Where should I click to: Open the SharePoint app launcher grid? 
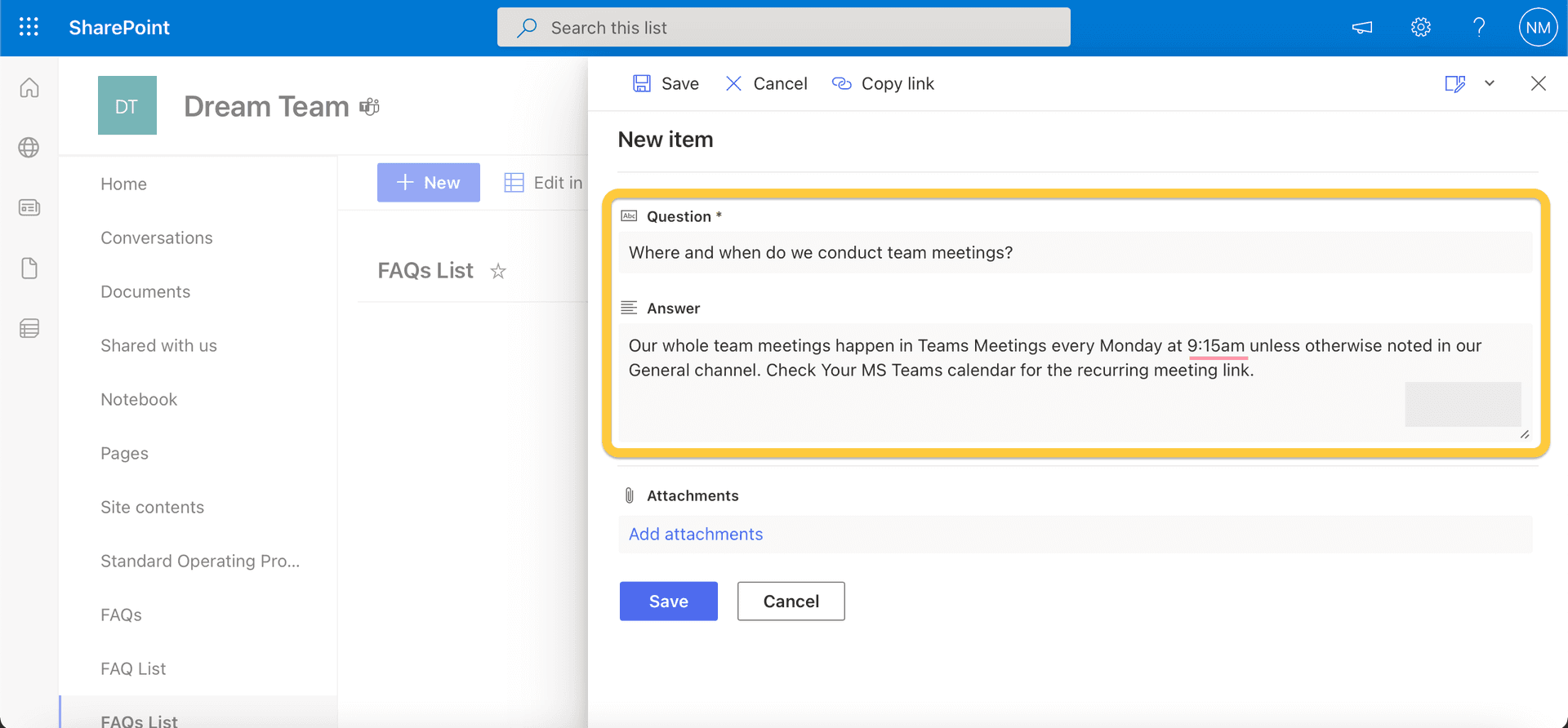[29, 27]
